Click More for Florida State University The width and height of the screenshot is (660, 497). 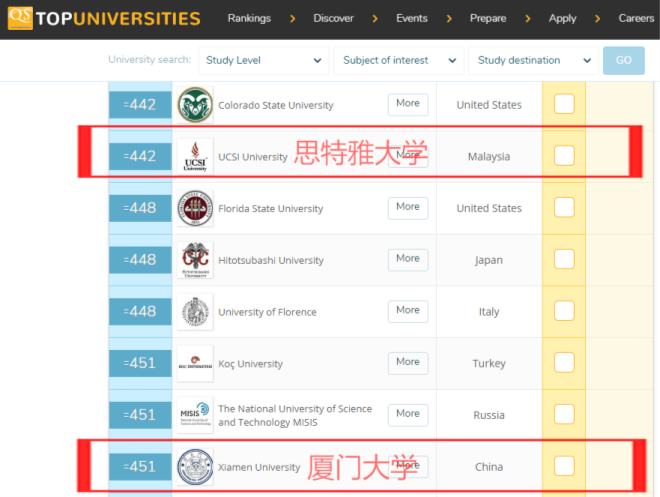point(408,207)
